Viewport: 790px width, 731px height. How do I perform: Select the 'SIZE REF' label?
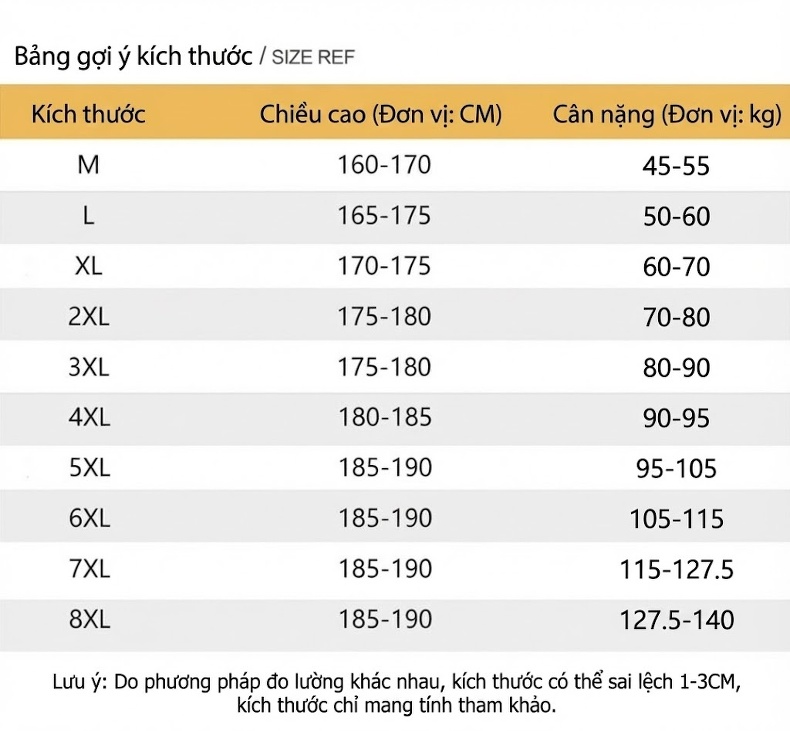pos(313,57)
